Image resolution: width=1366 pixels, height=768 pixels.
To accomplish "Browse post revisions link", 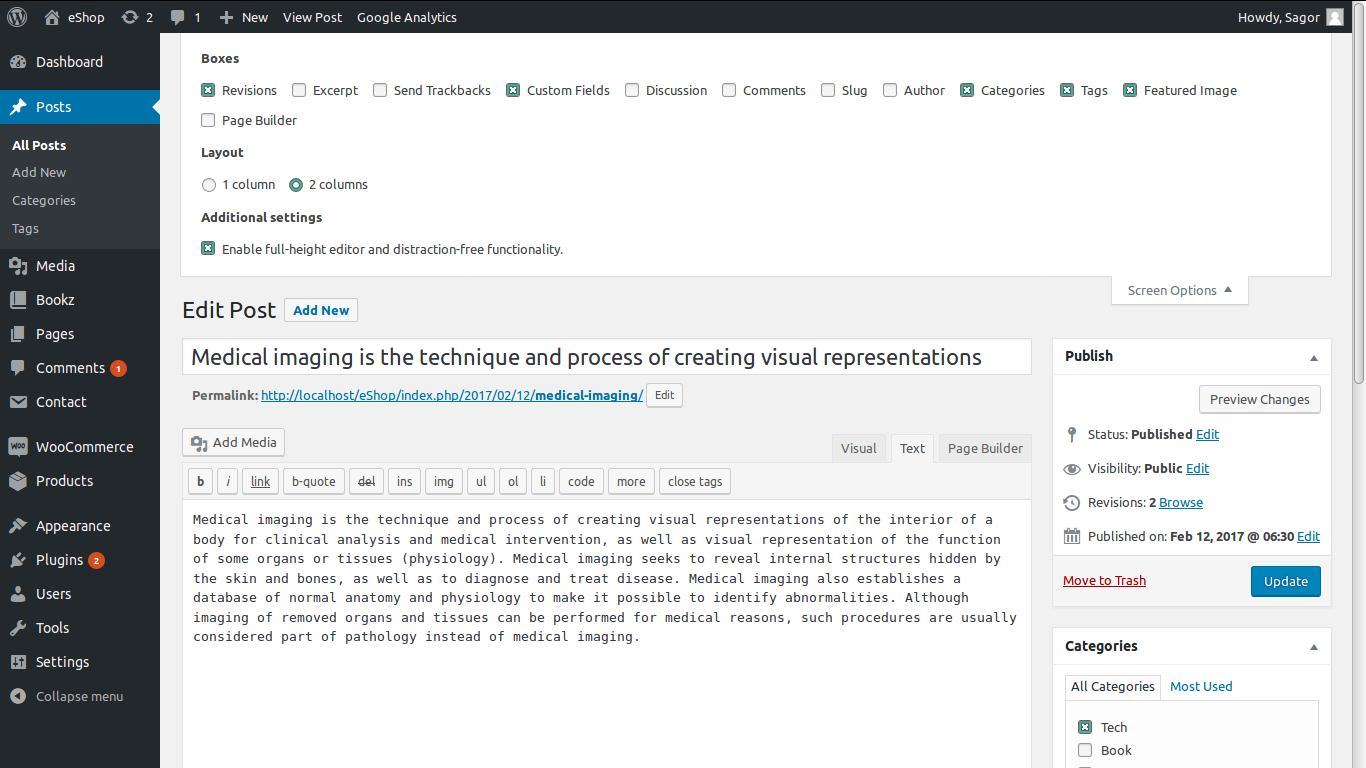I will 1181,503.
